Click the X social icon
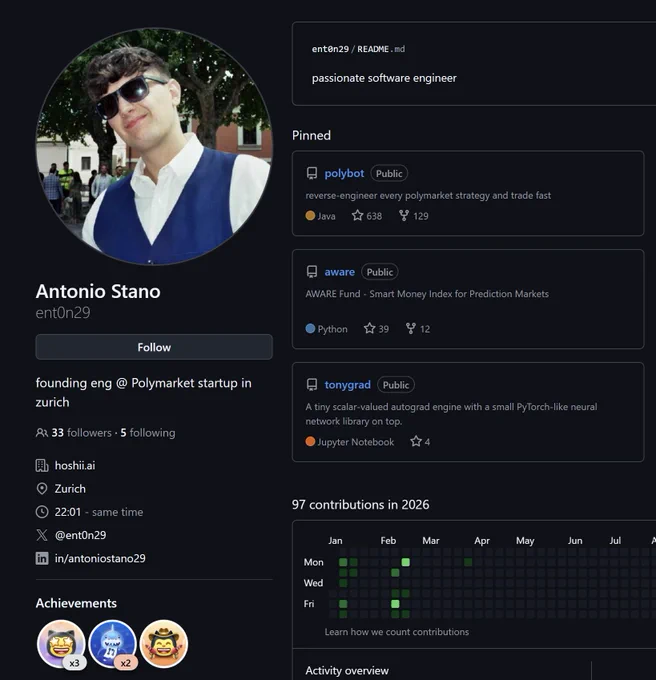Image resolution: width=656 pixels, height=680 pixels. point(42,535)
